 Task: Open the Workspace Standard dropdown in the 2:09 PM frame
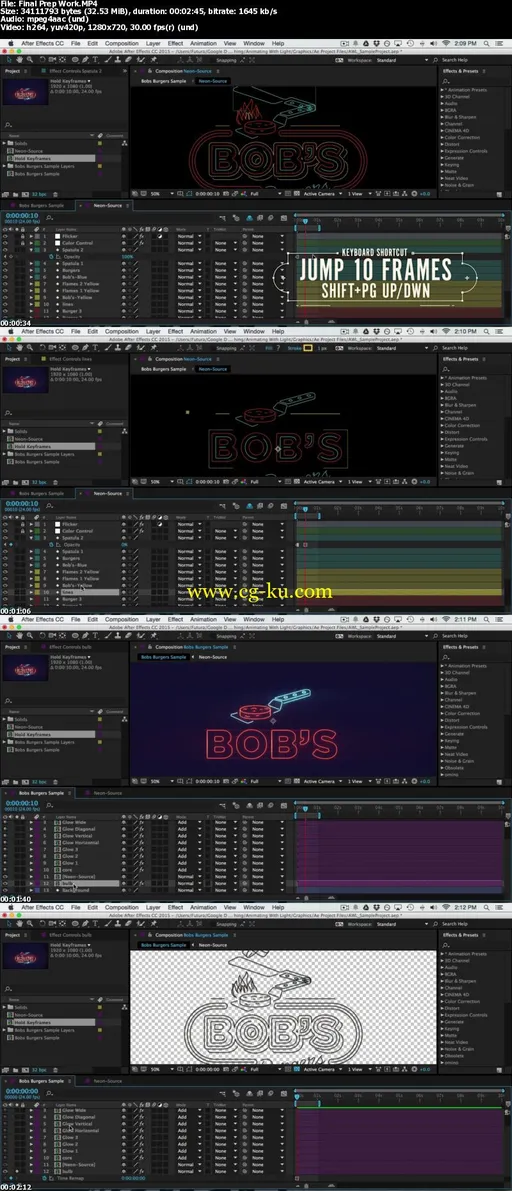402,60
